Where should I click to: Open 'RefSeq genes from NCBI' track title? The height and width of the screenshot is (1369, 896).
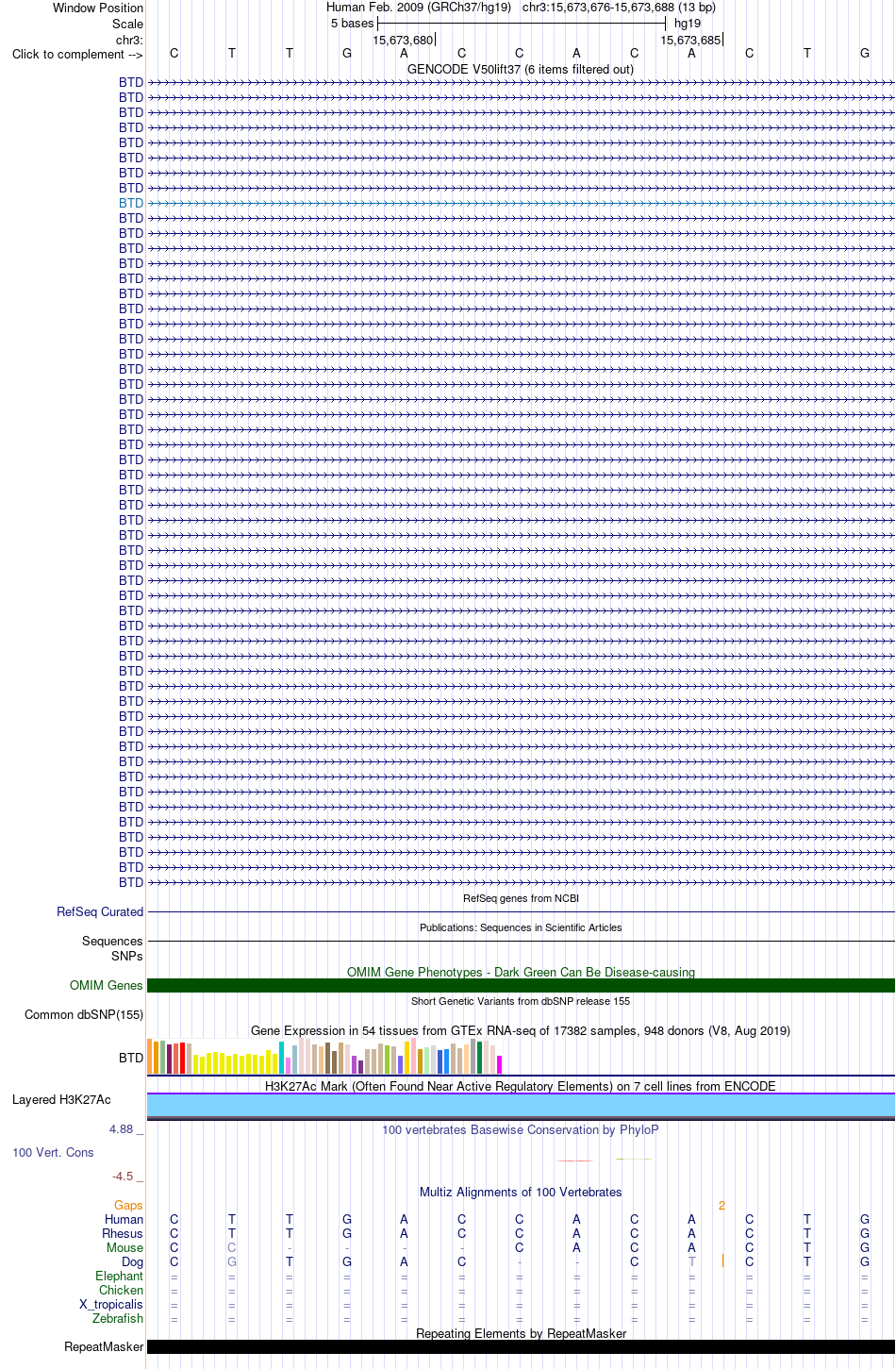coord(521,898)
